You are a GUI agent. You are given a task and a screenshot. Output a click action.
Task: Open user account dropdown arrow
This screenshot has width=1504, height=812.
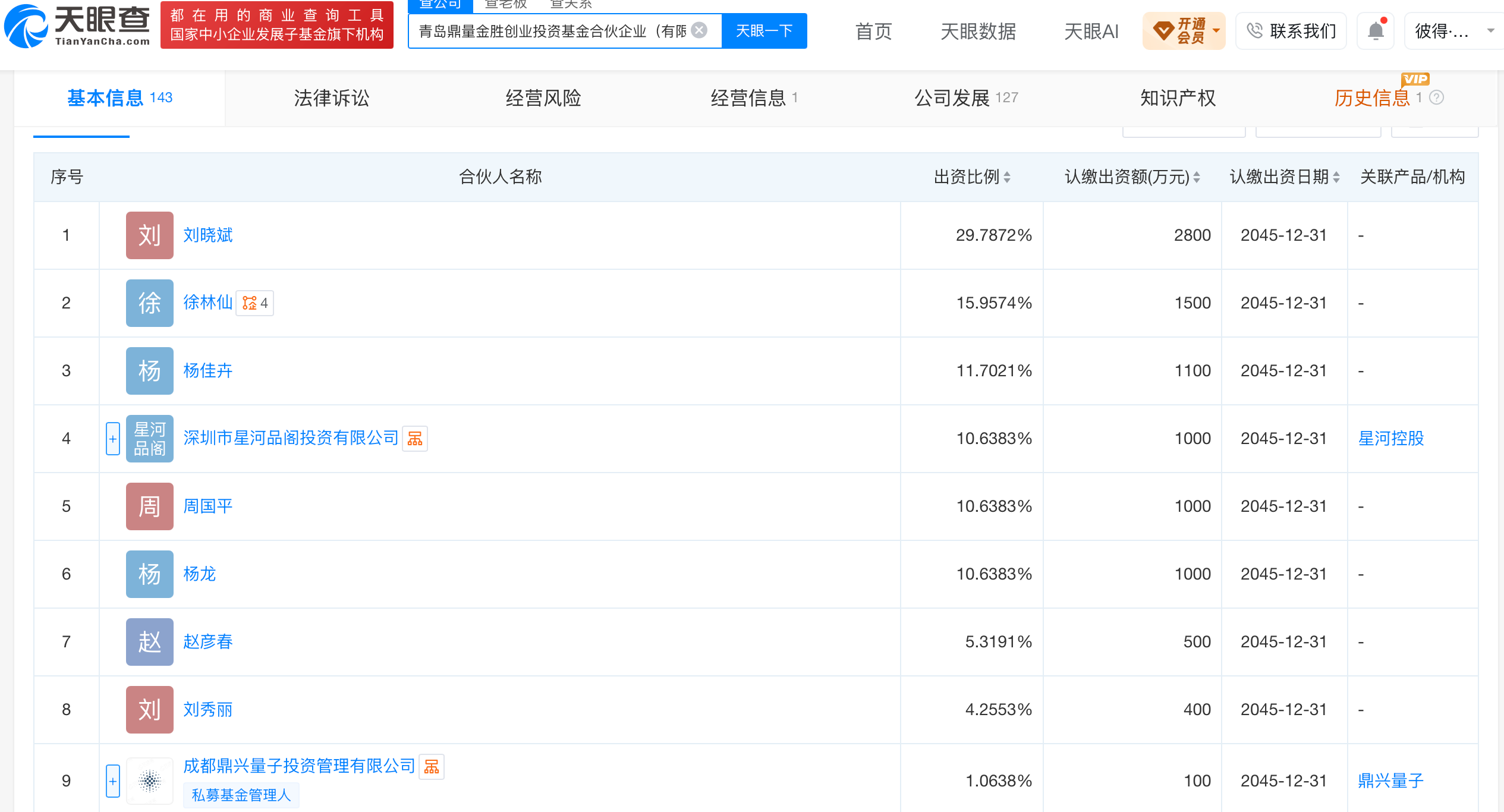click(1490, 30)
